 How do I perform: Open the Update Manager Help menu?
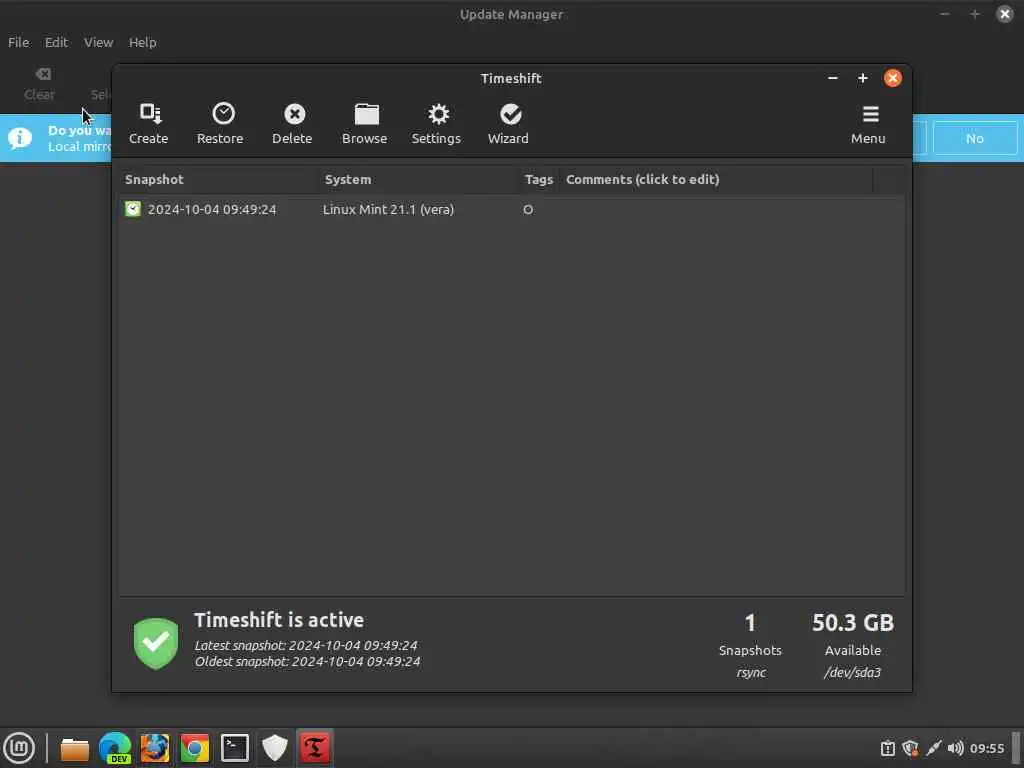[x=142, y=42]
